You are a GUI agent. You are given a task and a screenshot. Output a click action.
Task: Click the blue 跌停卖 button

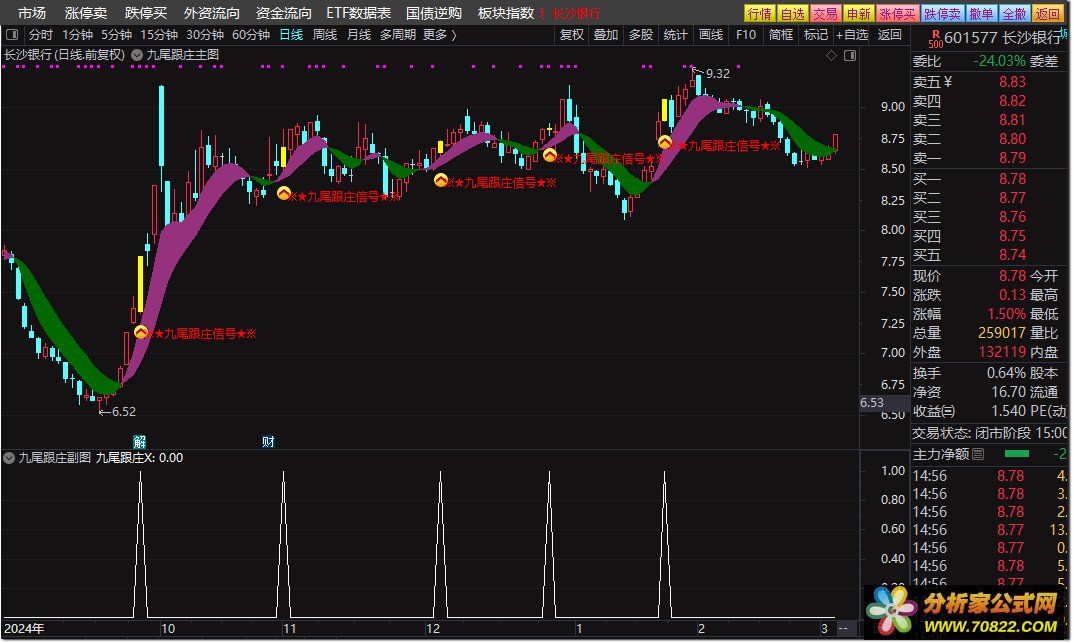tap(942, 14)
